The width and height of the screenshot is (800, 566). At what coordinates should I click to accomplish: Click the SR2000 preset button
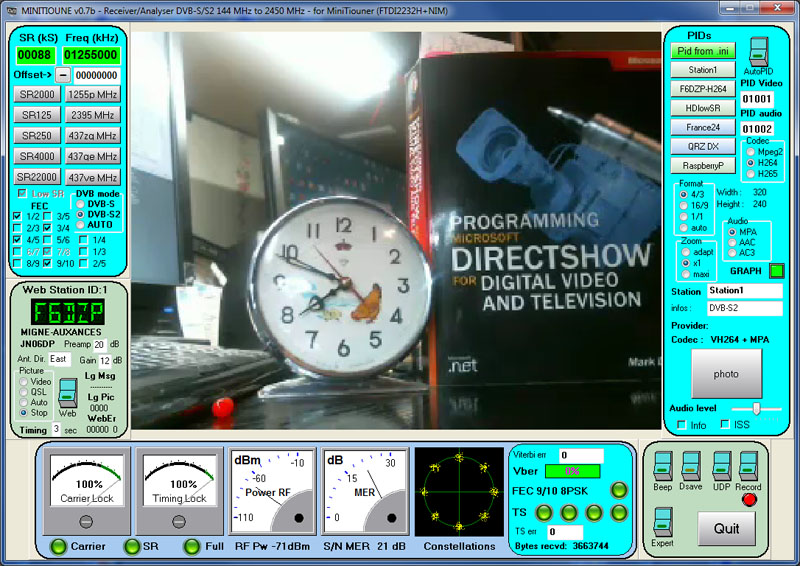coord(37,94)
